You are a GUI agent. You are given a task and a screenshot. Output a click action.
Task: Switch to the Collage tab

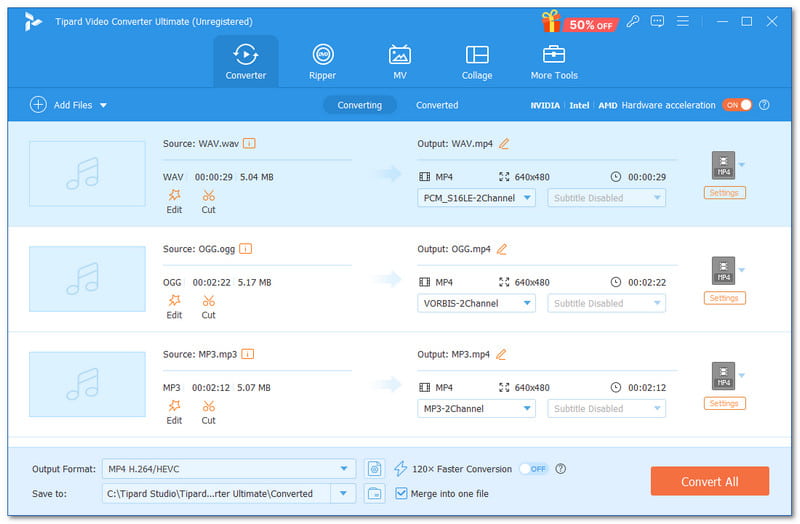[x=477, y=61]
